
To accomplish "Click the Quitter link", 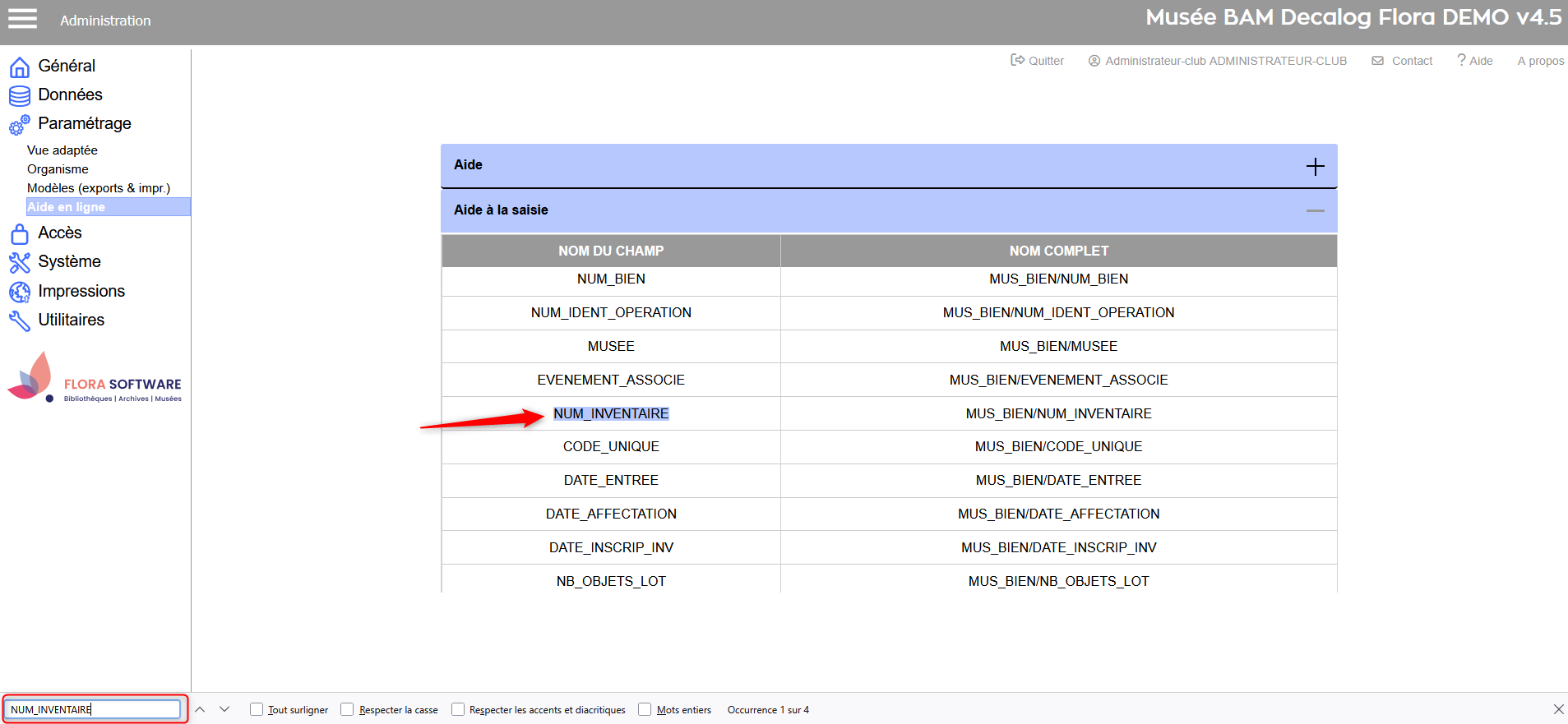I will 1038,61.
